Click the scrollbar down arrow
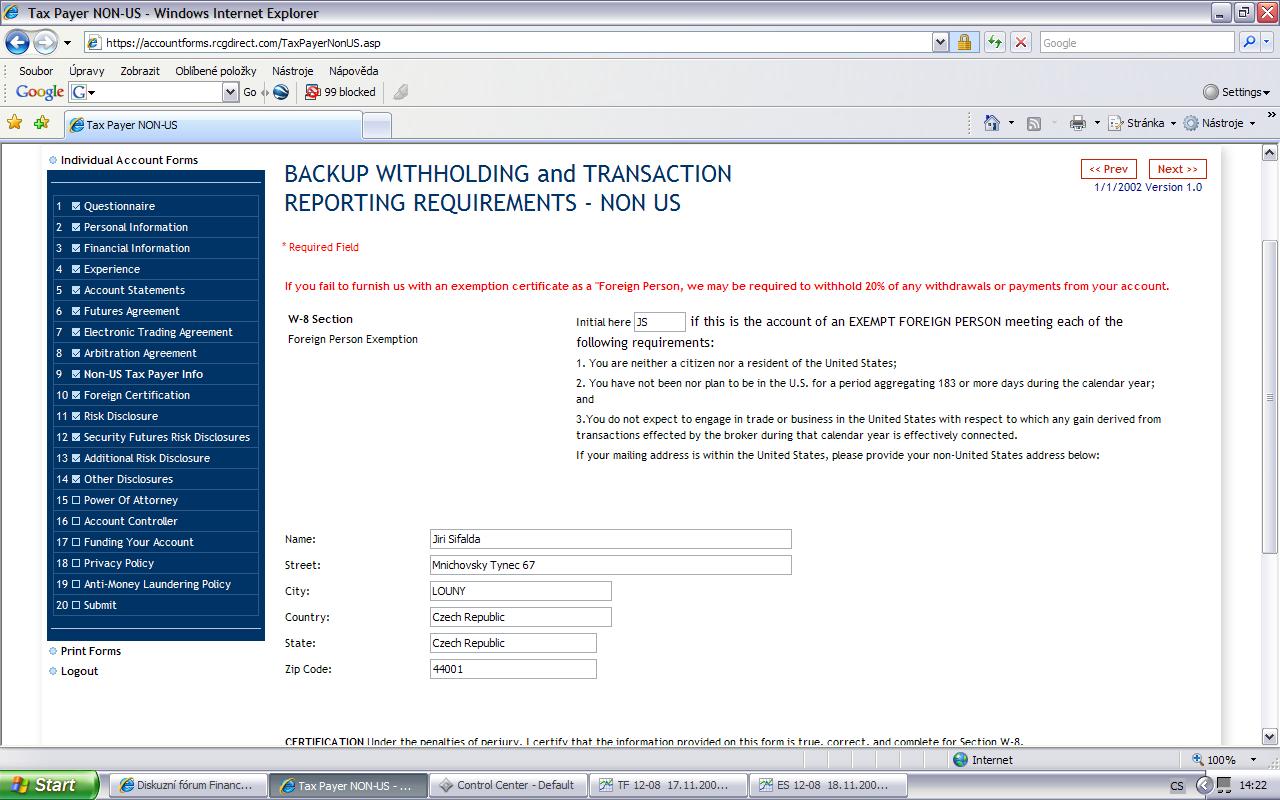Screen dimensions: 1280x800 pyautogui.click(x=1270, y=737)
